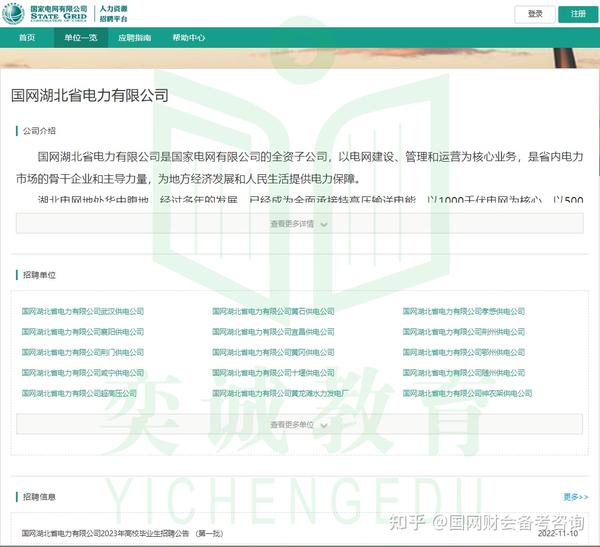Open the 孝感供电公司 link
Image resolution: width=600 pixels, height=547 pixels.
463,311
